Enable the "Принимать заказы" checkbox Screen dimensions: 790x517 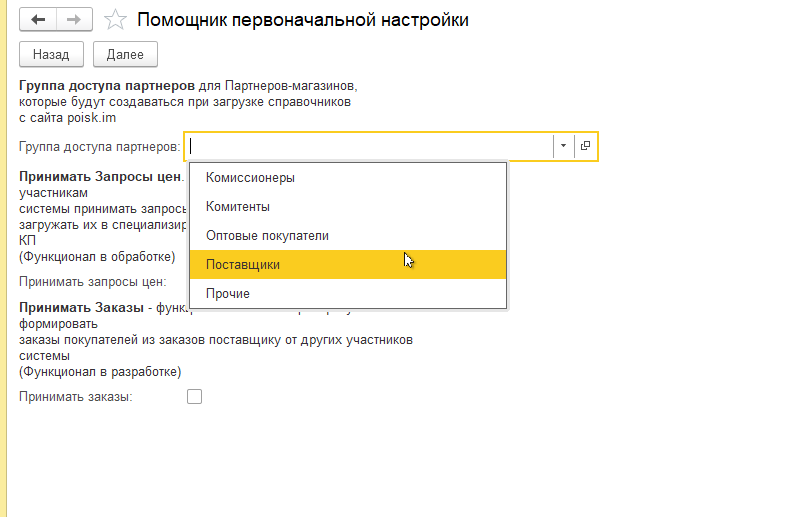pyautogui.click(x=195, y=397)
